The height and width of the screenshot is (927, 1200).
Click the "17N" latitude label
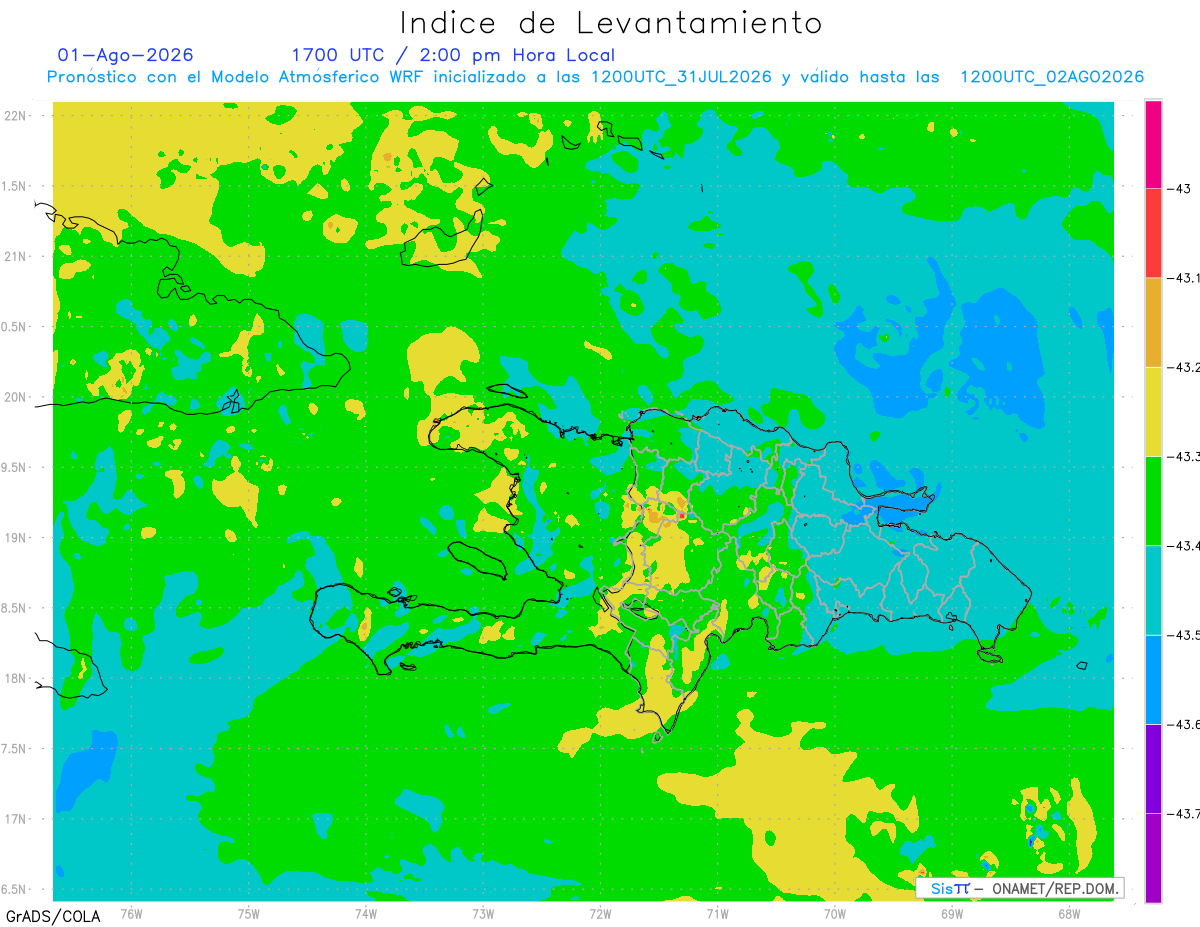(x=16, y=819)
